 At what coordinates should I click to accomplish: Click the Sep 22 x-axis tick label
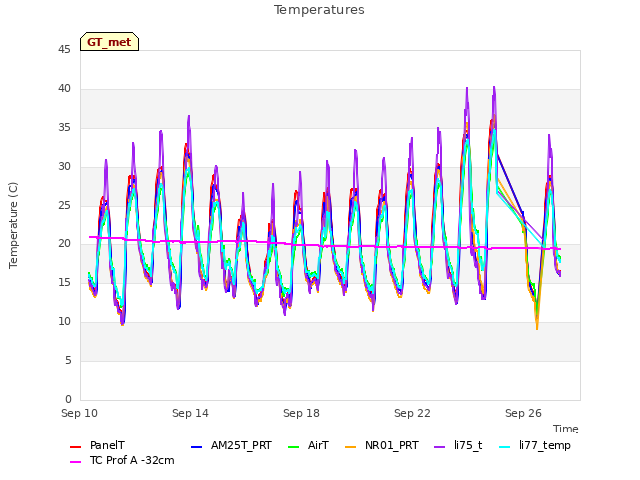tap(412, 413)
